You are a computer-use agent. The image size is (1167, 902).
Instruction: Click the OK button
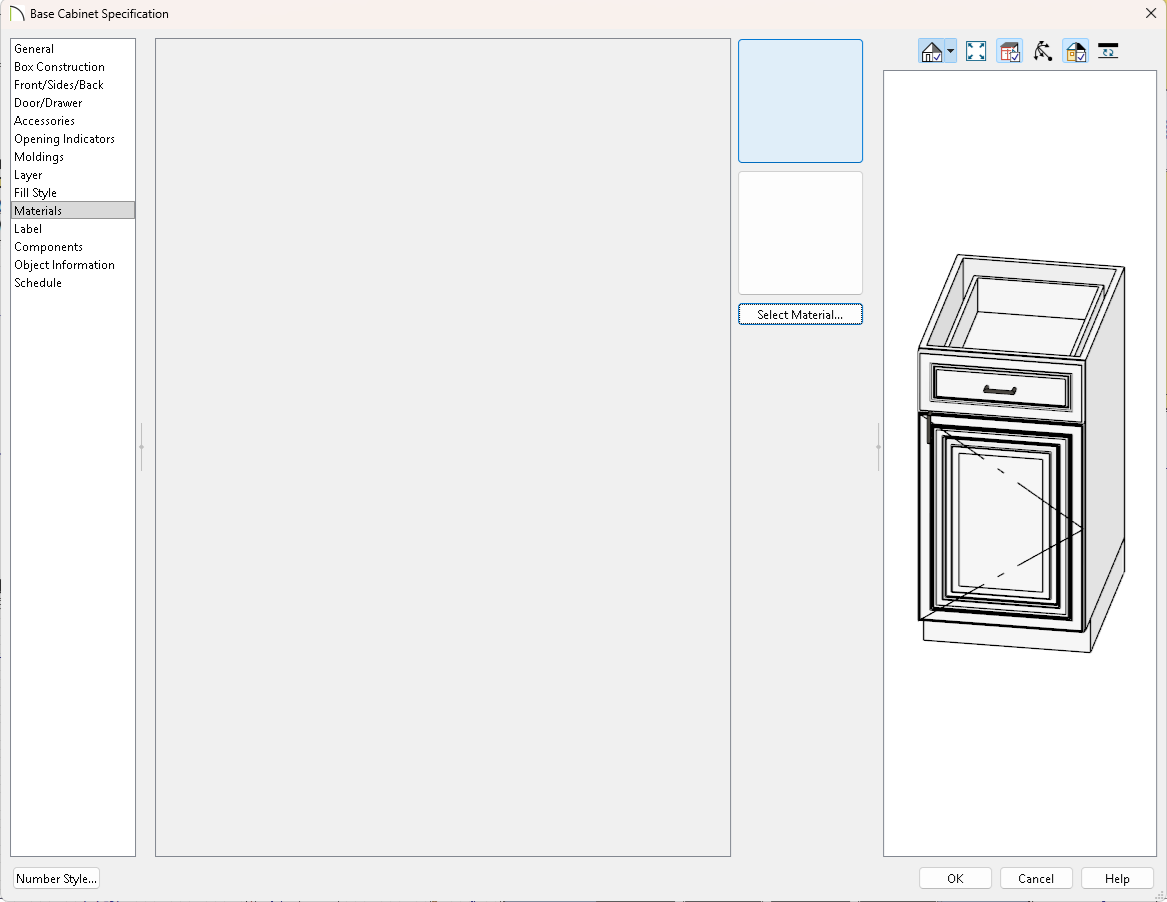pos(955,879)
